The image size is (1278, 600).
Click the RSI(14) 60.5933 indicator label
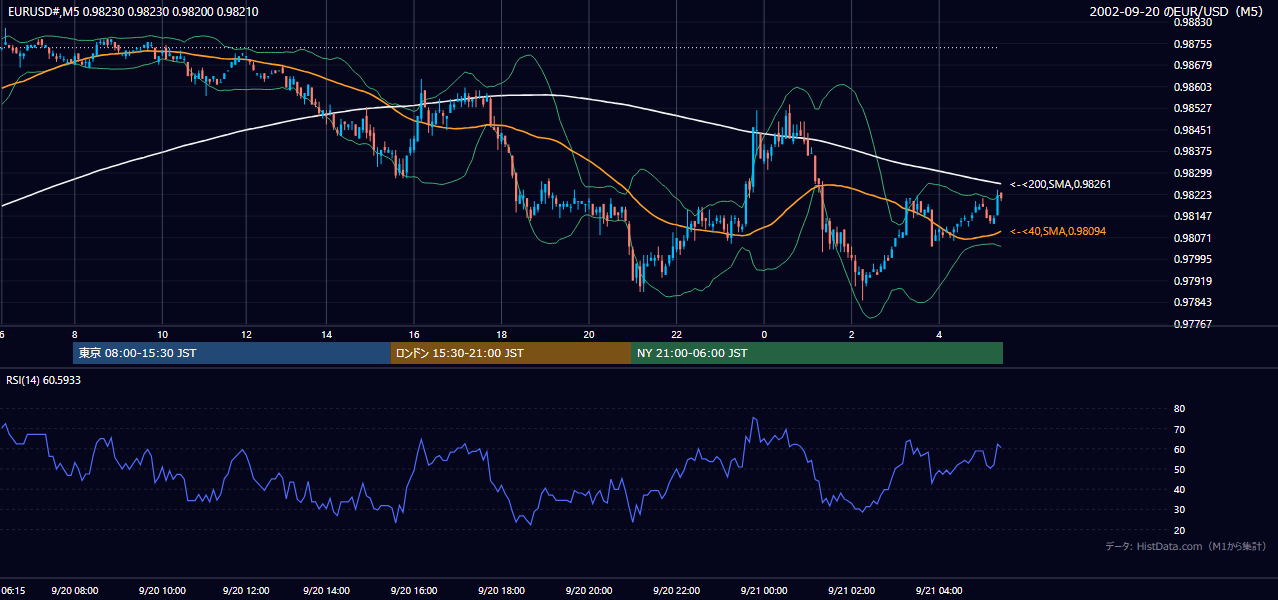pyautogui.click(x=43, y=380)
